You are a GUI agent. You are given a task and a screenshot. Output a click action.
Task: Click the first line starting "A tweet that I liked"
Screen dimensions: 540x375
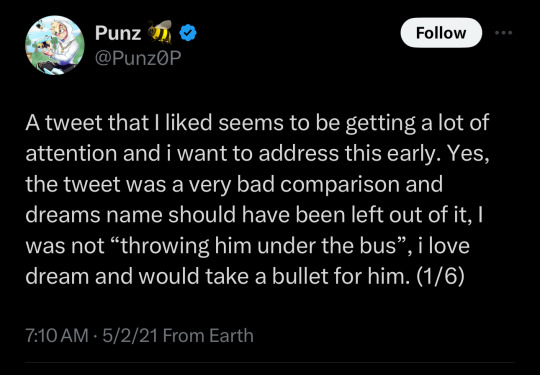[x=257, y=123]
